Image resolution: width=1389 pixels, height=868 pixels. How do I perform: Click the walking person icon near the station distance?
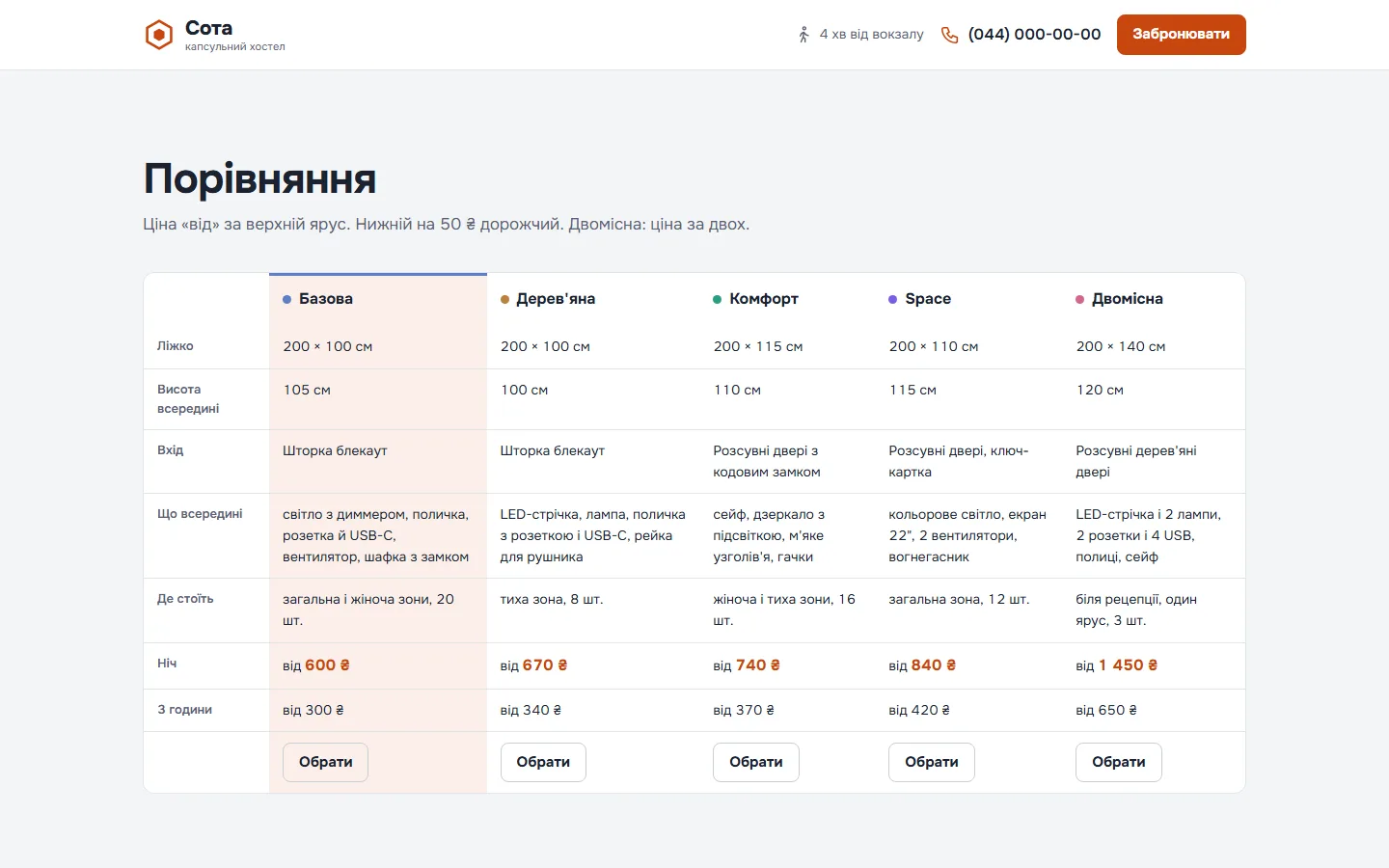[803, 35]
